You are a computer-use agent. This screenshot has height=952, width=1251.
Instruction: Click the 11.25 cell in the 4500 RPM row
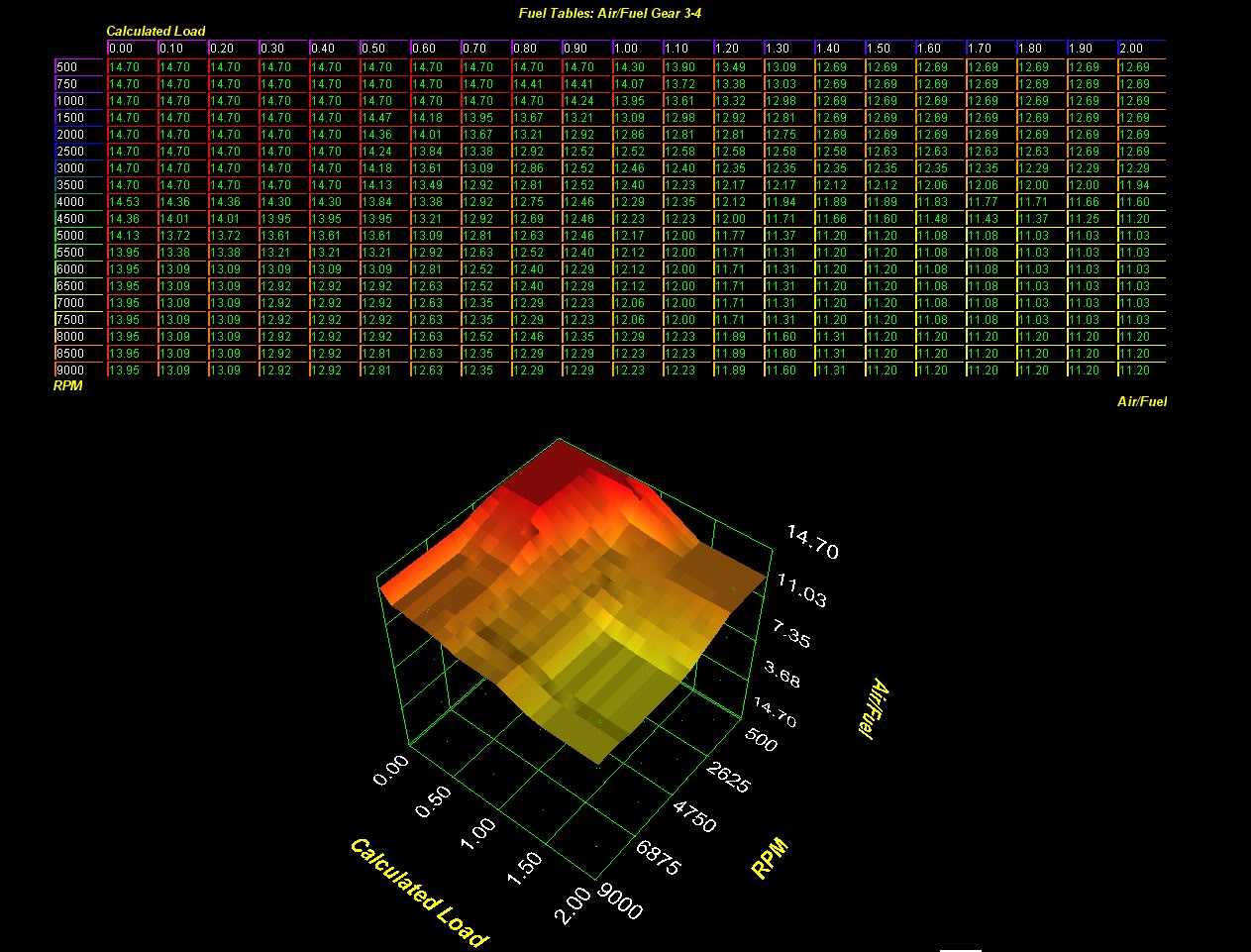(x=1092, y=219)
